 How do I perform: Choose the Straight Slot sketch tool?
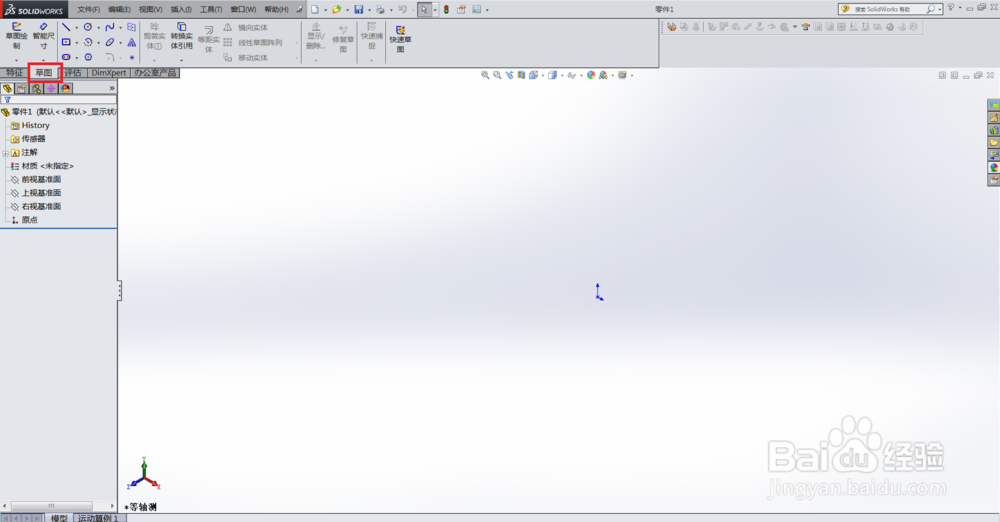[66, 57]
